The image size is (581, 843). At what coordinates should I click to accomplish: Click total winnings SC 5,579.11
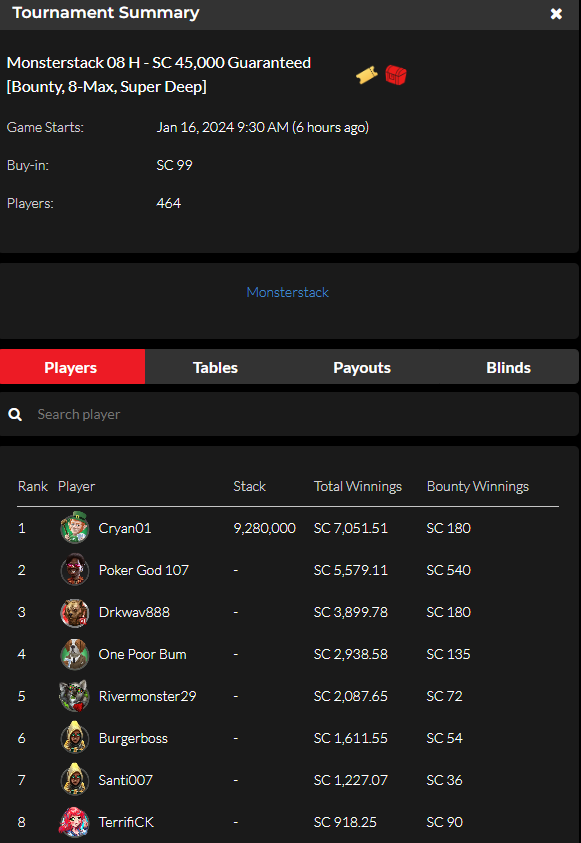click(x=351, y=570)
